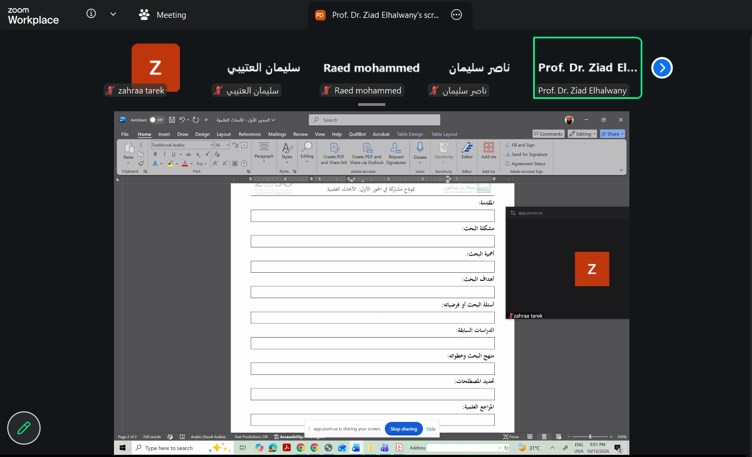Open the screen share more options ellipsis
Screen dimensions: 752x457
pos(457,15)
